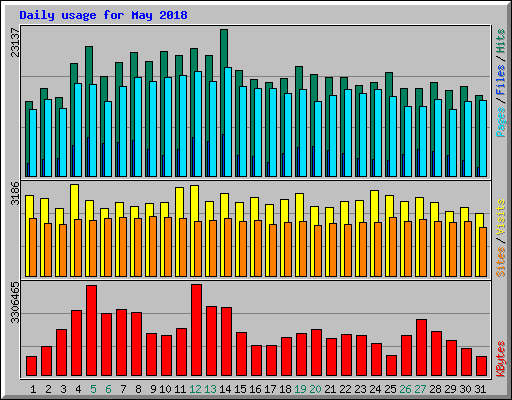Viewport: 512px width, 400px height.
Task: Select day label 1 on the axis
Action: 33,389
